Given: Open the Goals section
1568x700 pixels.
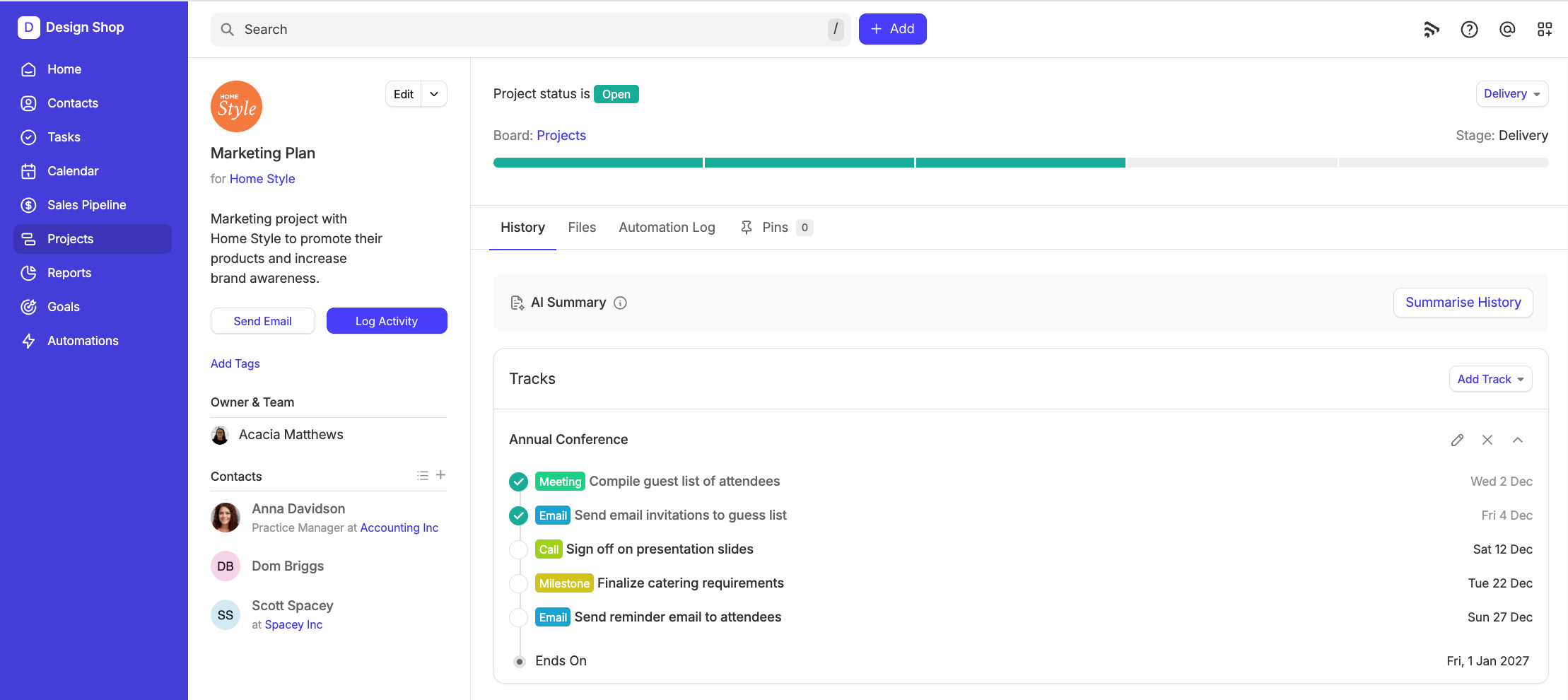Looking at the screenshot, I should [93, 307].
